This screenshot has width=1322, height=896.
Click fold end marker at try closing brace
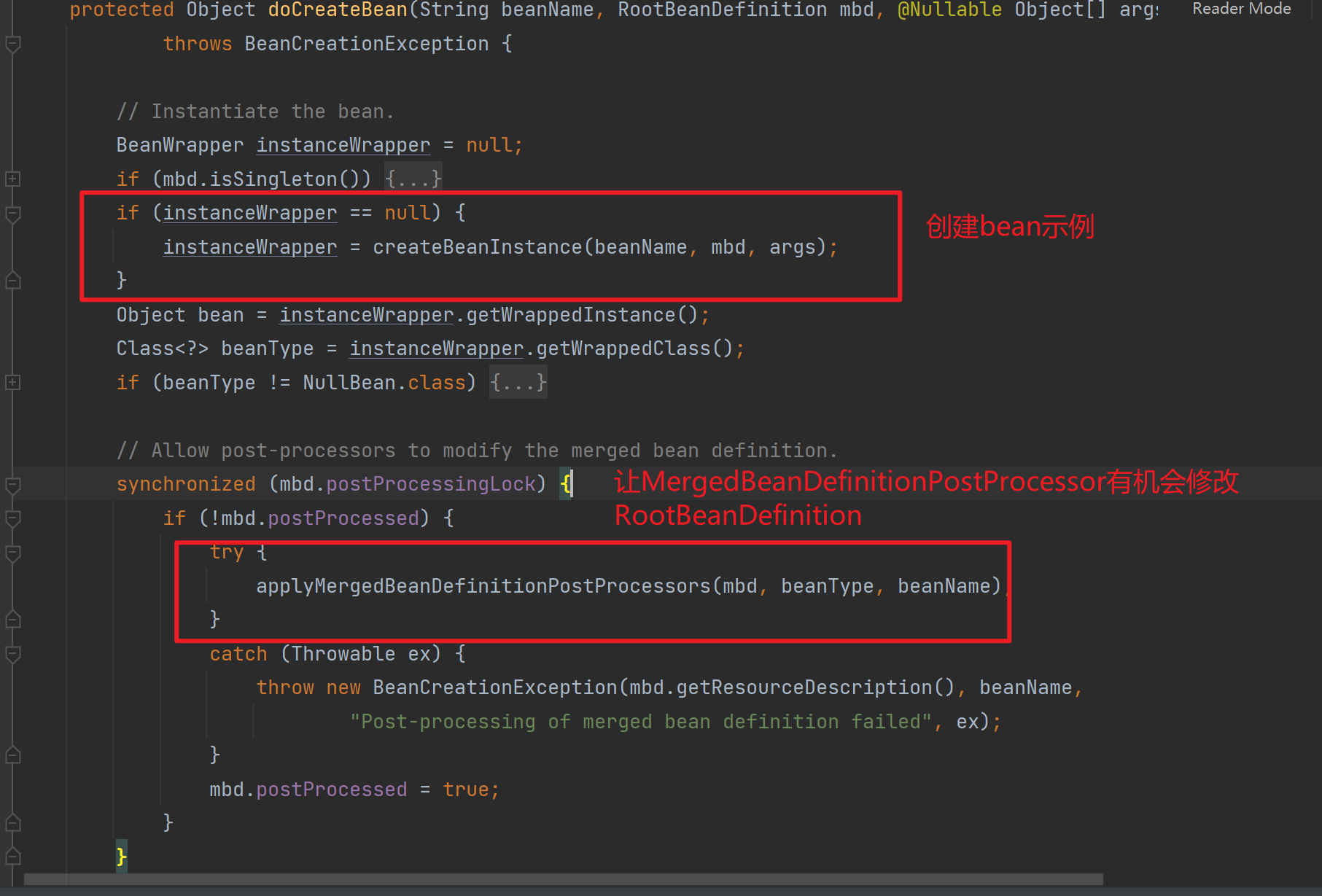pos(12,620)
